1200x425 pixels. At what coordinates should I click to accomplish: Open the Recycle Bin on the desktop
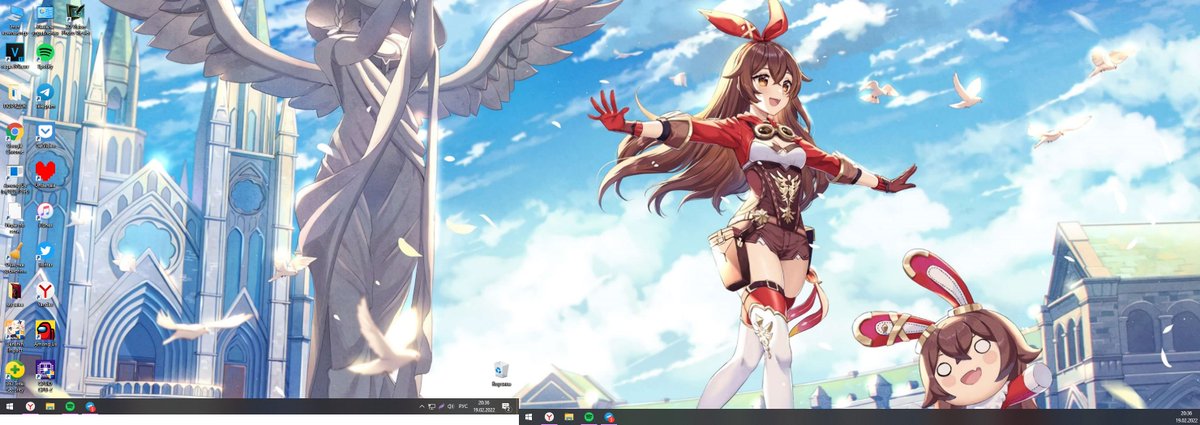tap(502, 374)
